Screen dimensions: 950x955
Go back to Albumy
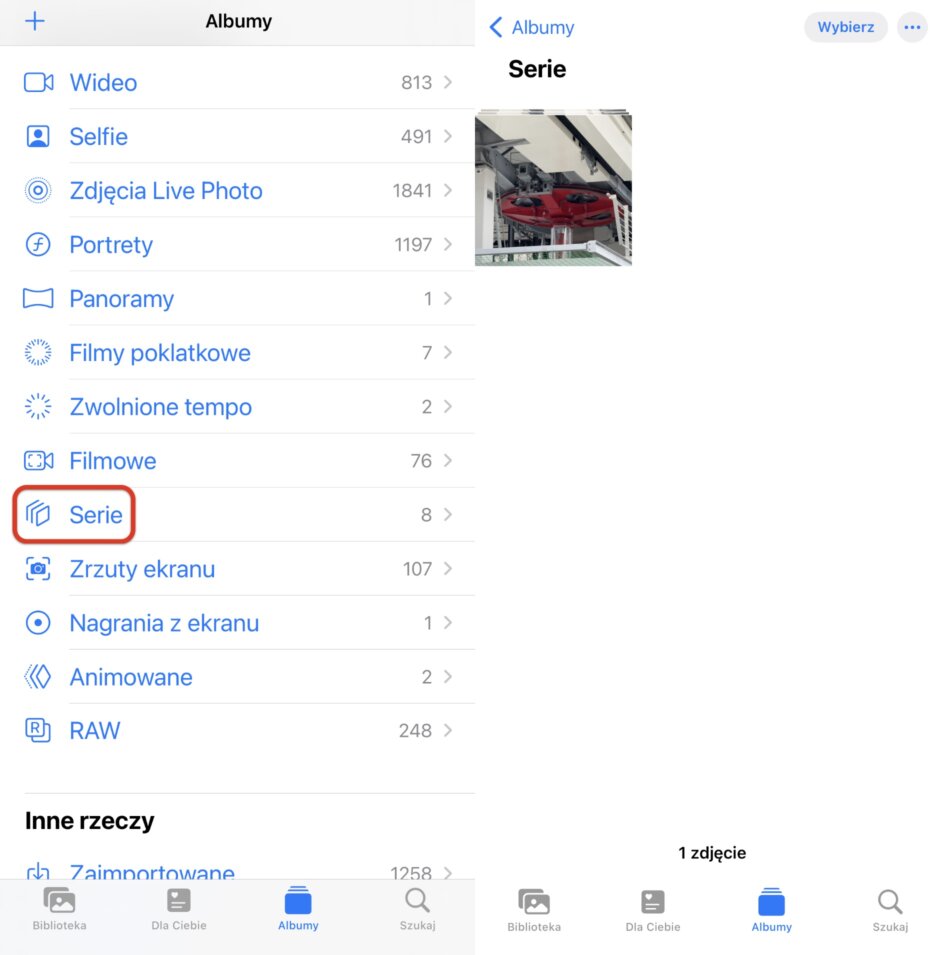coord(532,27)
